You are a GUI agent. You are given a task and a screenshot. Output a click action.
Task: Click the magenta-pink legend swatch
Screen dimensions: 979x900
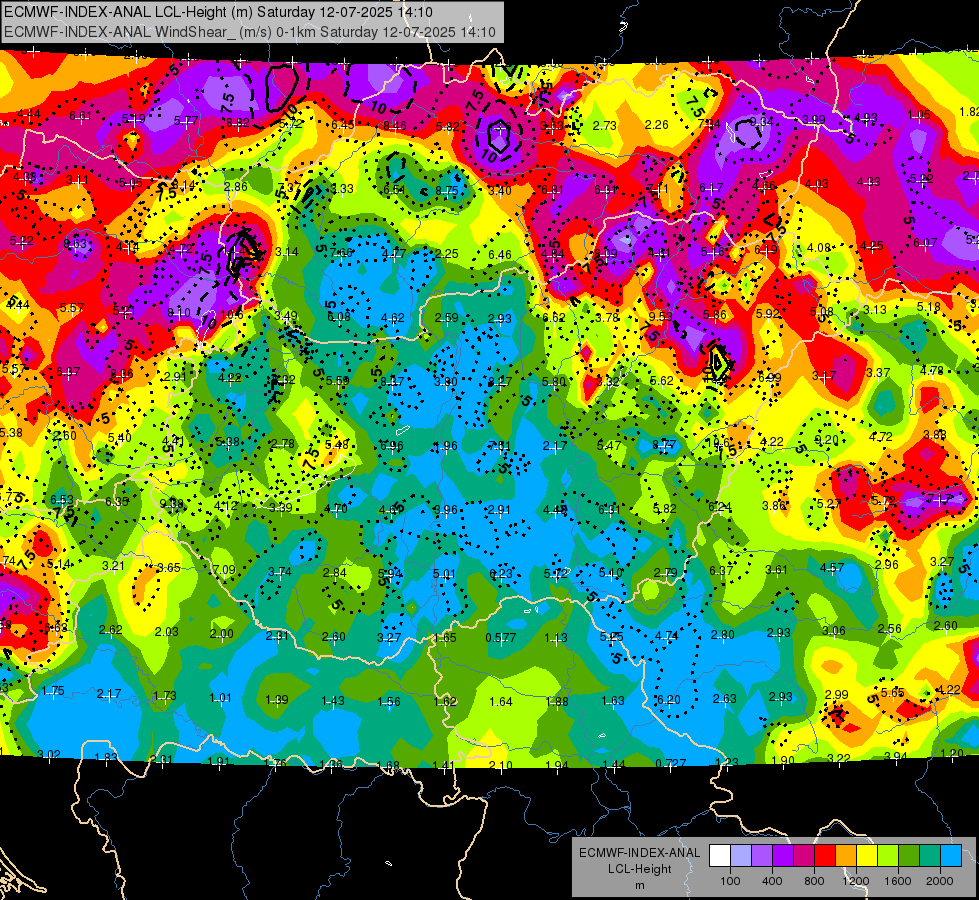804,855
